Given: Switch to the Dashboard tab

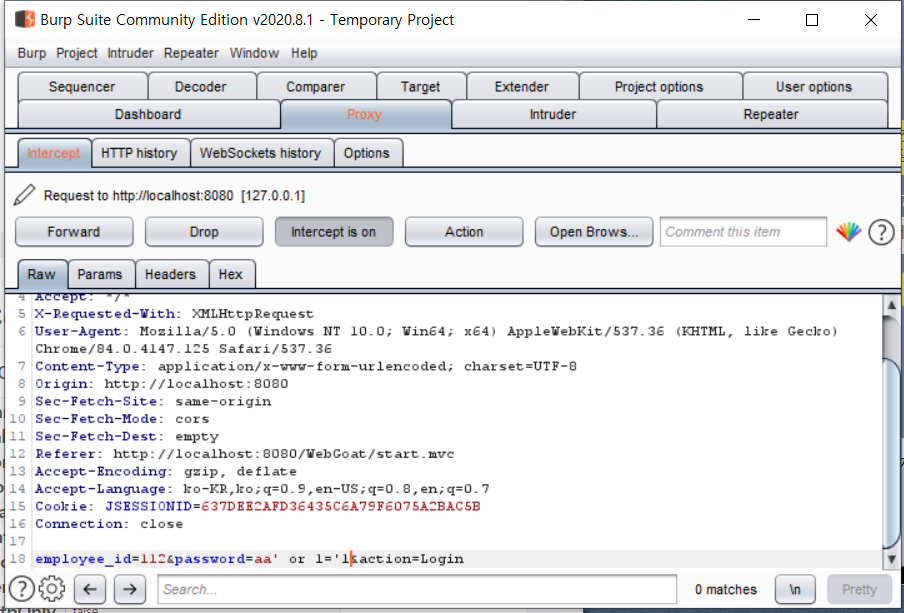Looking at the screenshot, I should (x=148, y=114).
